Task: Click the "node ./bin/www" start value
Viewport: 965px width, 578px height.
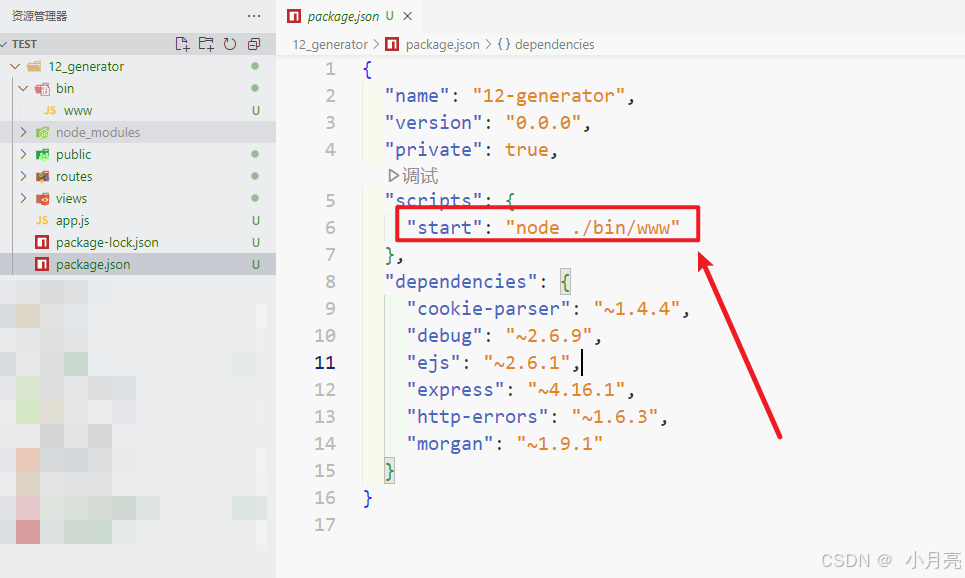Action: [593, 228]
